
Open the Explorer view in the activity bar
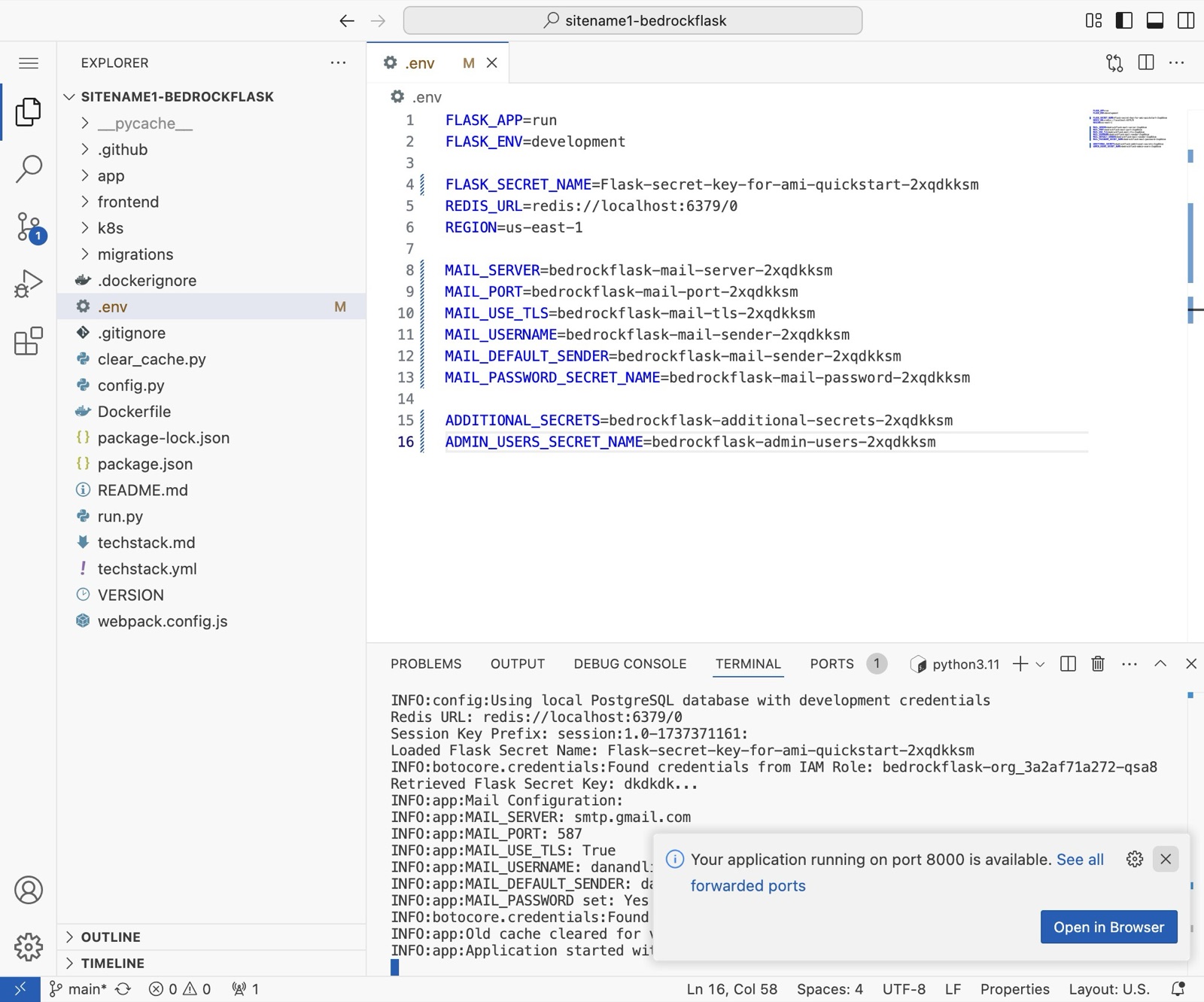point(29,111)
